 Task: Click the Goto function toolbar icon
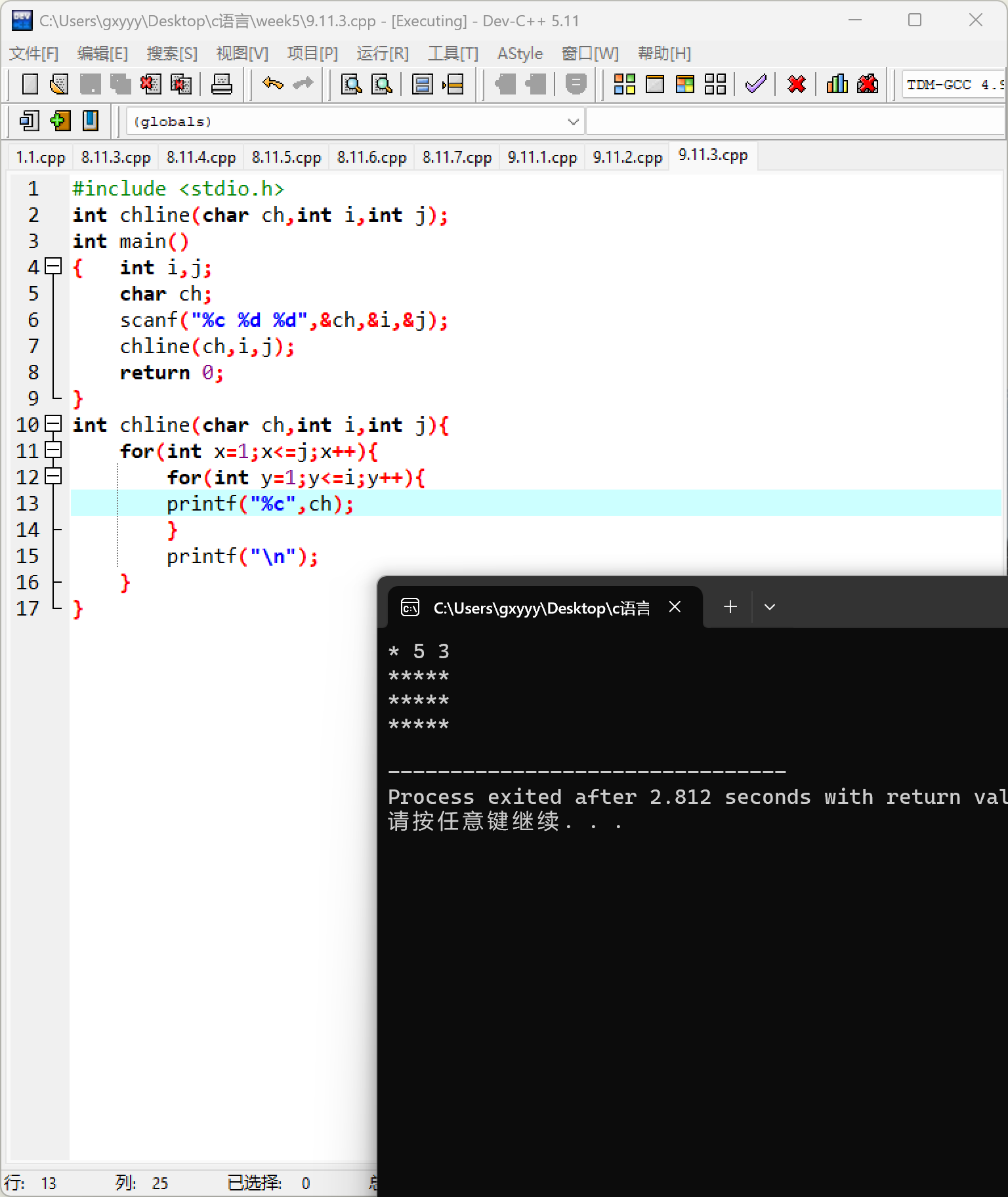coord(423,84)
